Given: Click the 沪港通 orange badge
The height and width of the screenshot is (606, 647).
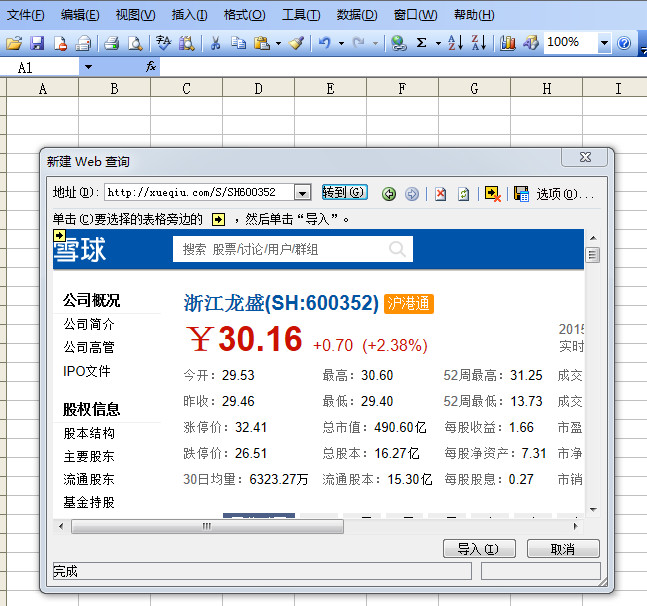Looking at the screenshot, I should (x=409, y=304).
